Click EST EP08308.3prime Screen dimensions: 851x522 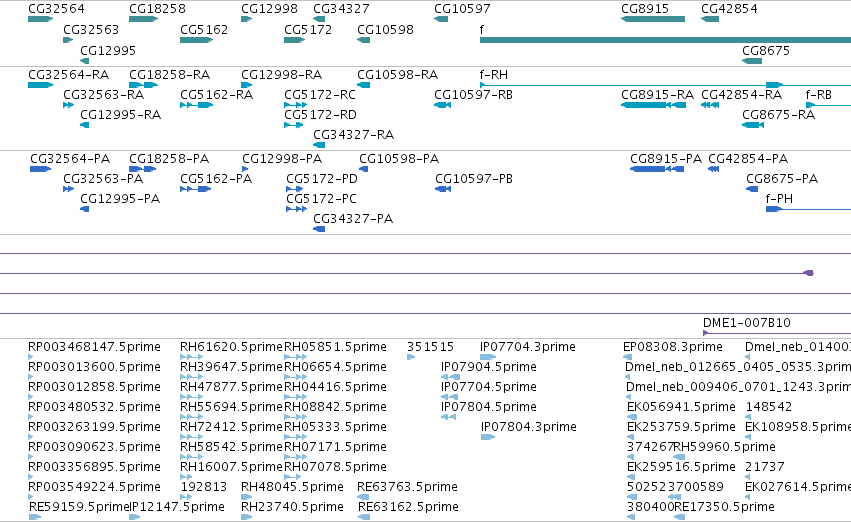click(672, 347)
